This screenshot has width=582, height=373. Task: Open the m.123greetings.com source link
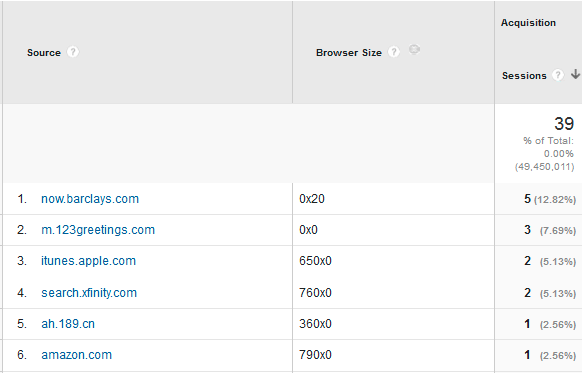(98, 230)
